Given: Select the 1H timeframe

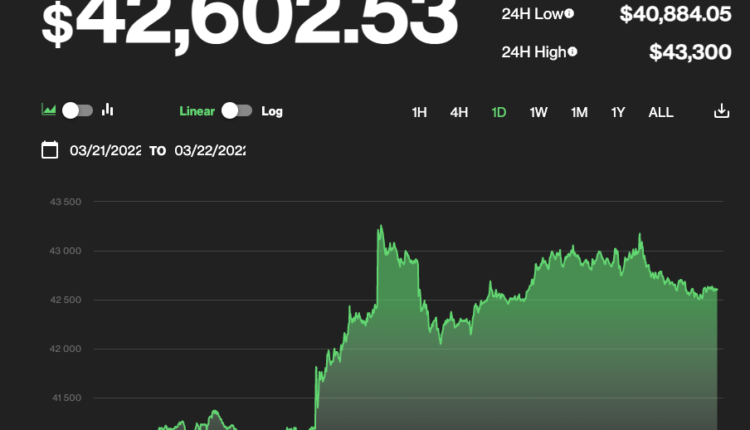Looking at the screenshot, I should 419,112.
